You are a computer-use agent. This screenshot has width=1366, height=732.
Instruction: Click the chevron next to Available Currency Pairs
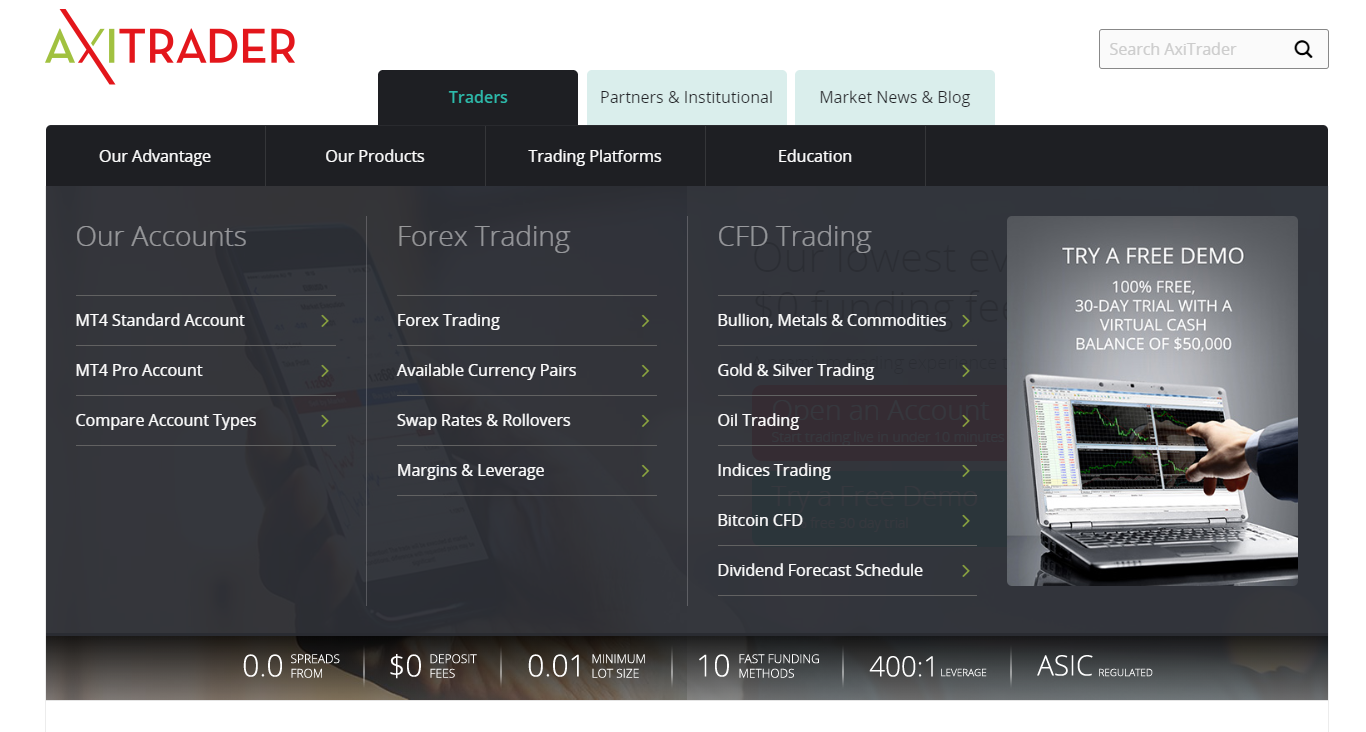[x=646, y=371]
